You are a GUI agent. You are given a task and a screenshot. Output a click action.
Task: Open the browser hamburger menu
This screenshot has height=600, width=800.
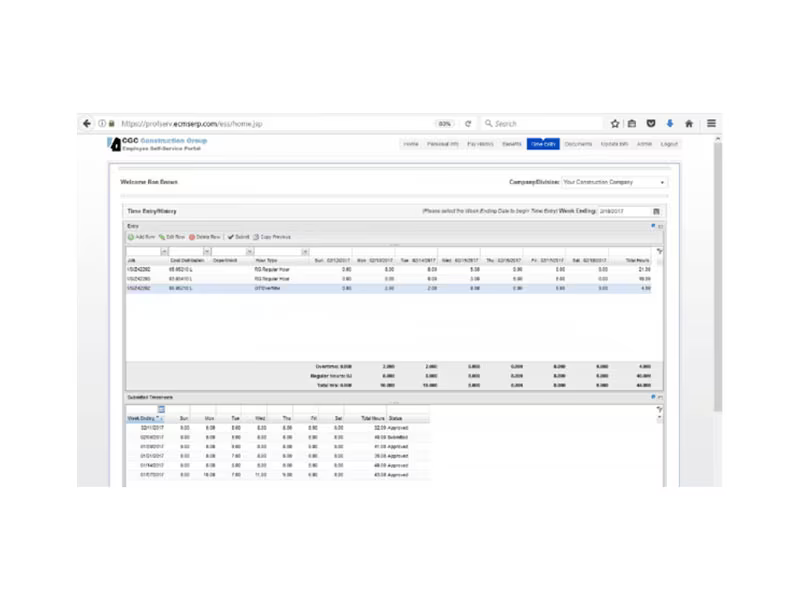711,123
